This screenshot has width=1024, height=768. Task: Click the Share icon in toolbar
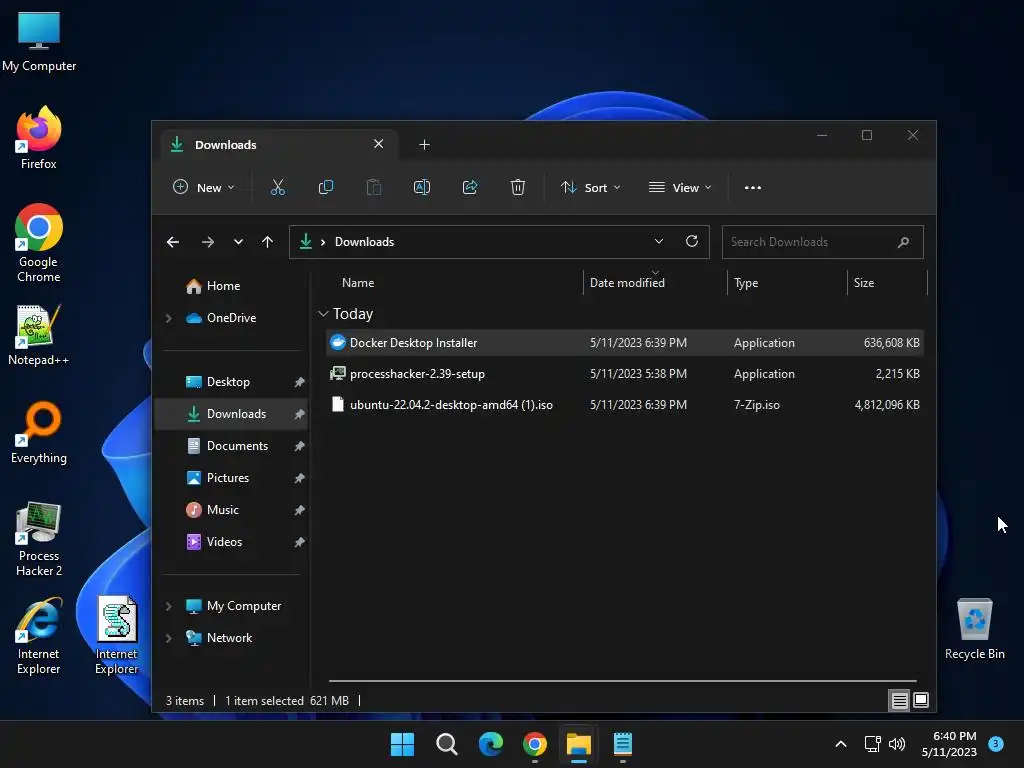point(470,187)
